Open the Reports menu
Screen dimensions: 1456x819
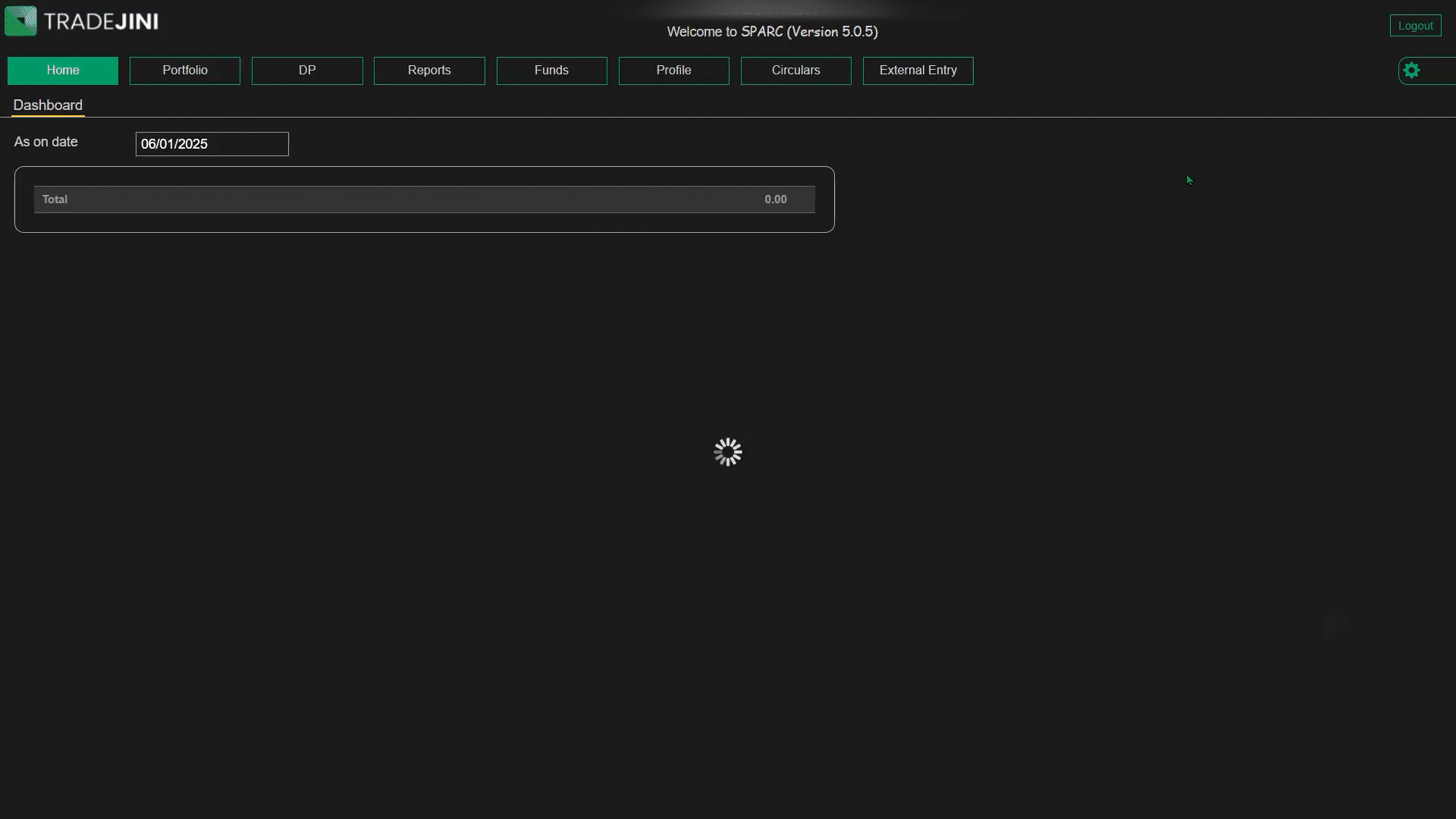click(x=429, y=71)
